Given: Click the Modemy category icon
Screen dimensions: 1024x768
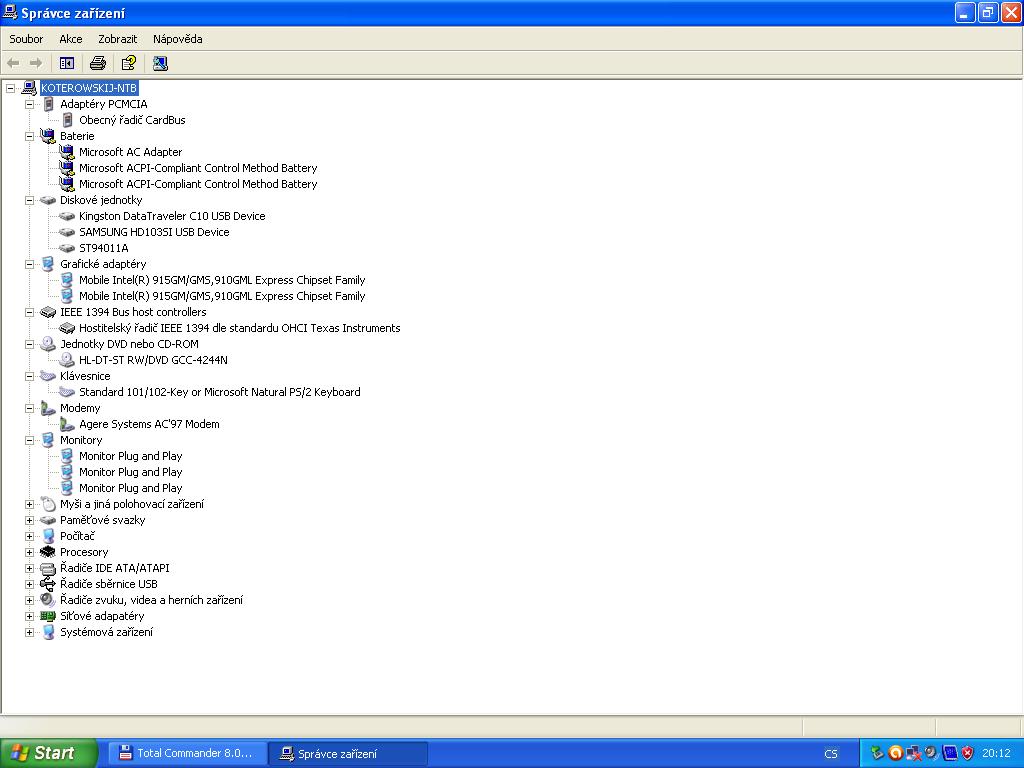Looking at the screenshot, I should click(48, 408).
